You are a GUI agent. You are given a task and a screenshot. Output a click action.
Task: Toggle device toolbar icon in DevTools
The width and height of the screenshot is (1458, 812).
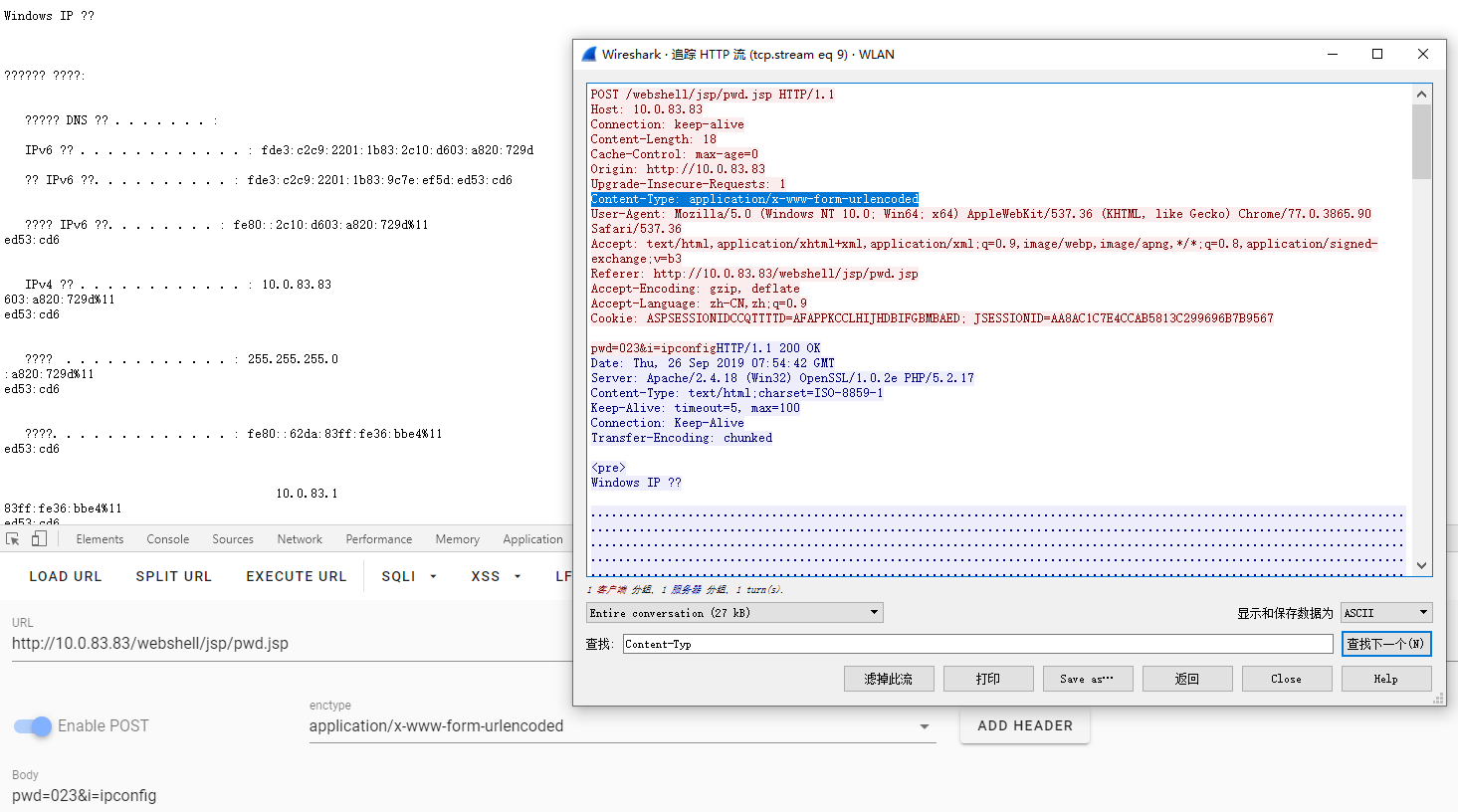[x=39, y=538]
